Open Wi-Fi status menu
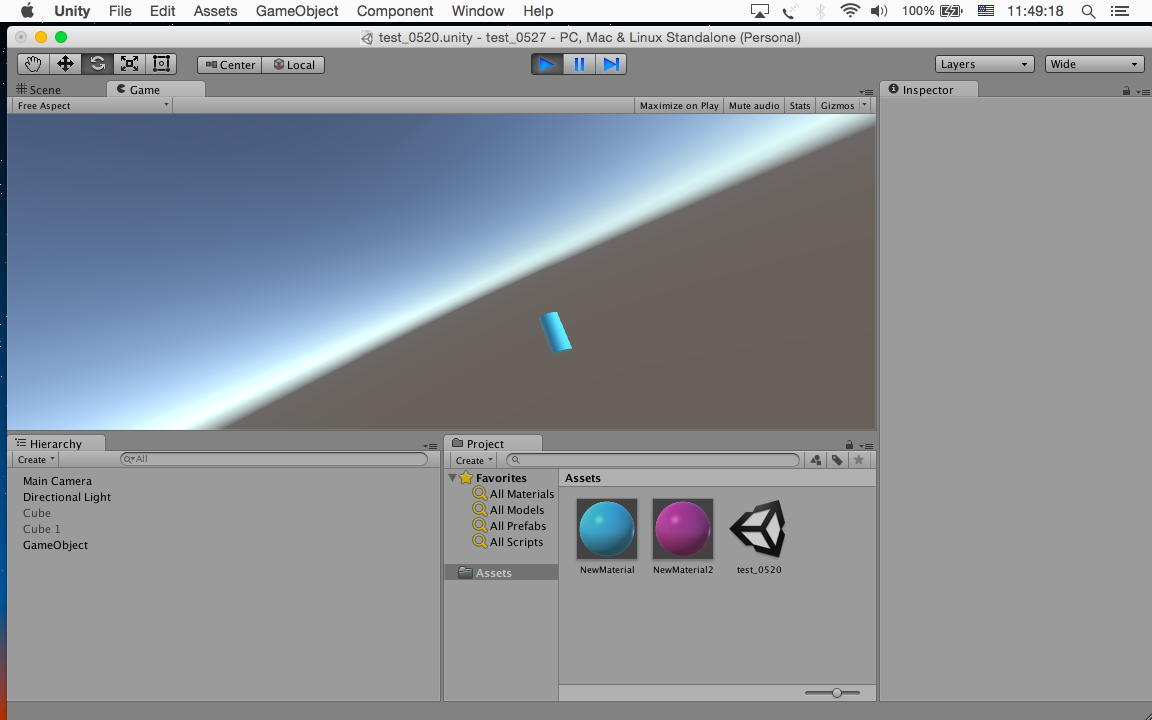The image size is (1152, 720). click(850, 11)
